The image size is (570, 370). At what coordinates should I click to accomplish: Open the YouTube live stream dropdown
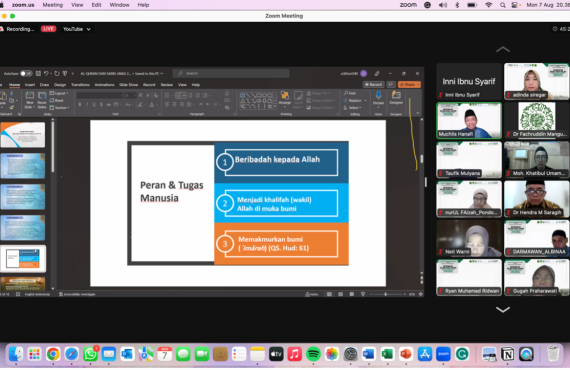coord(77,29)
